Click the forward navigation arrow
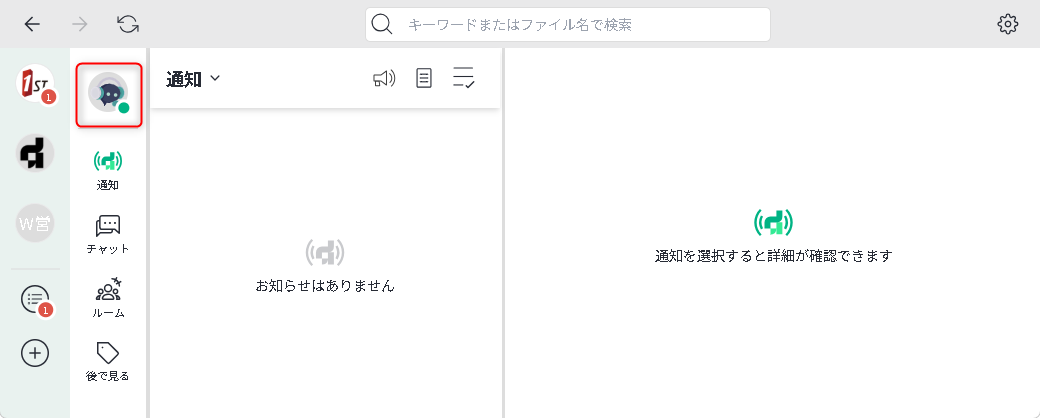The height and width of the screenshot is (418, 1040). 81,24
